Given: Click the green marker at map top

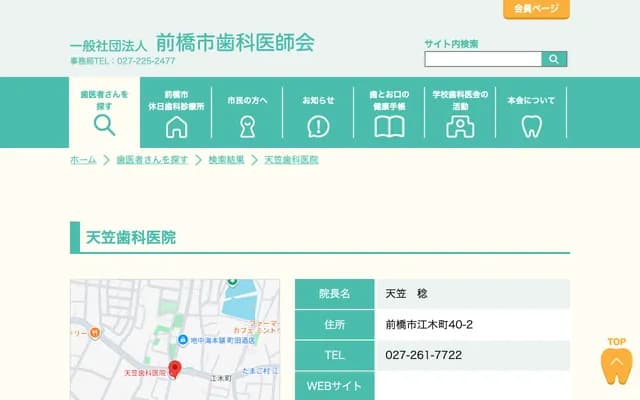Looking at the screenshot, I should click(x=232, y=282).
